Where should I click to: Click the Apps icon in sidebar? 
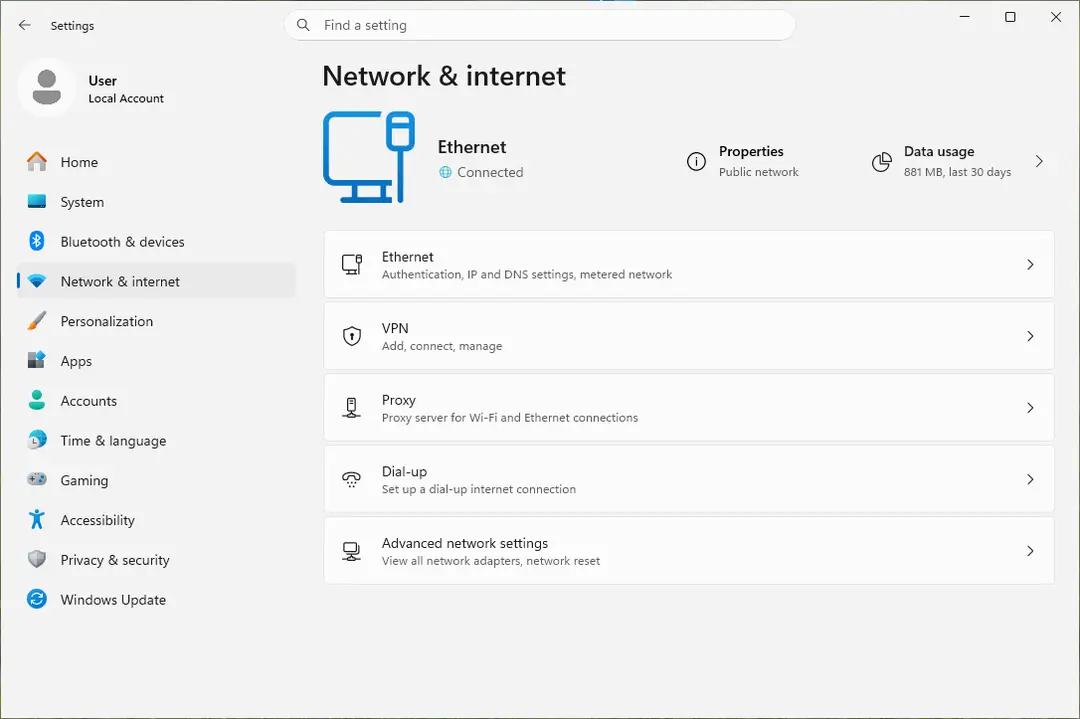[37, 360]
